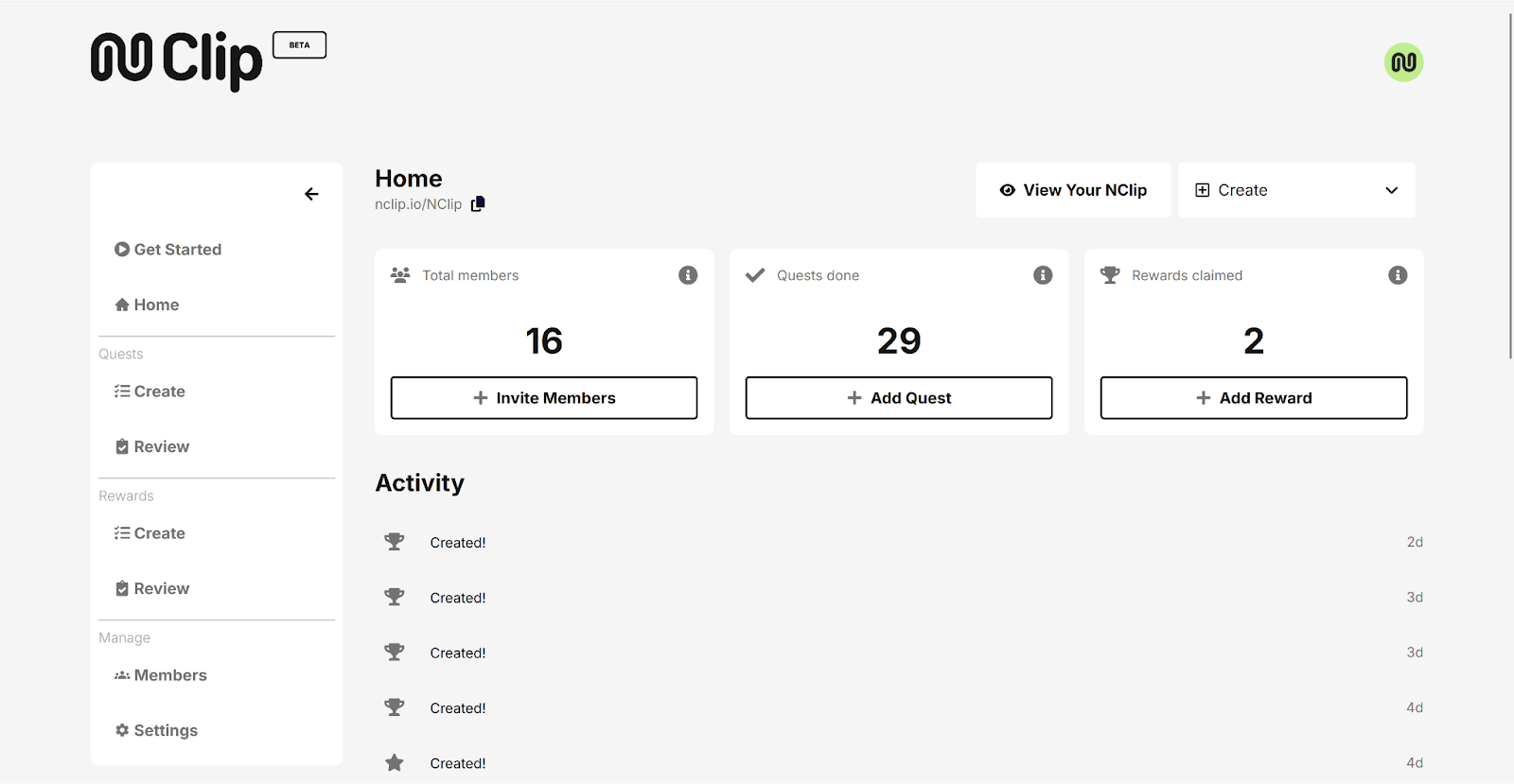Open Settings in the sidebar
Viewport: 1514px width, 784px height.
tap(156, 730)
